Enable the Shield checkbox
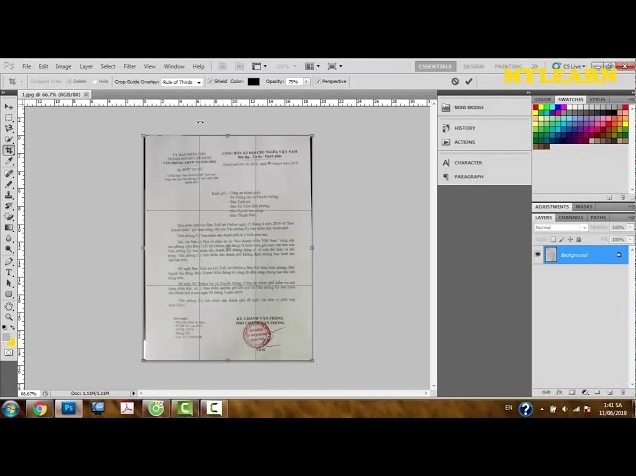 coord(211,81)
